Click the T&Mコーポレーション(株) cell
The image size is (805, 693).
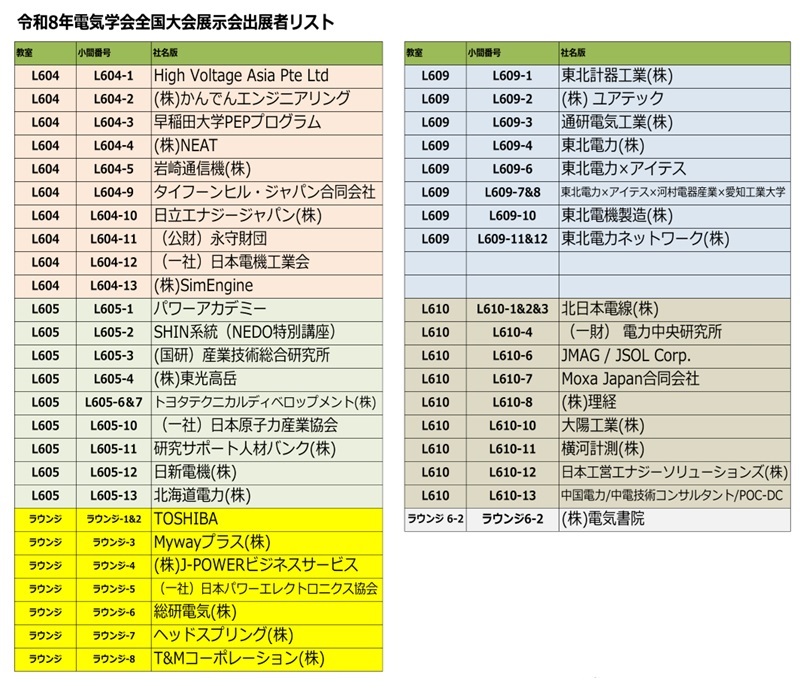click(240, 659)
